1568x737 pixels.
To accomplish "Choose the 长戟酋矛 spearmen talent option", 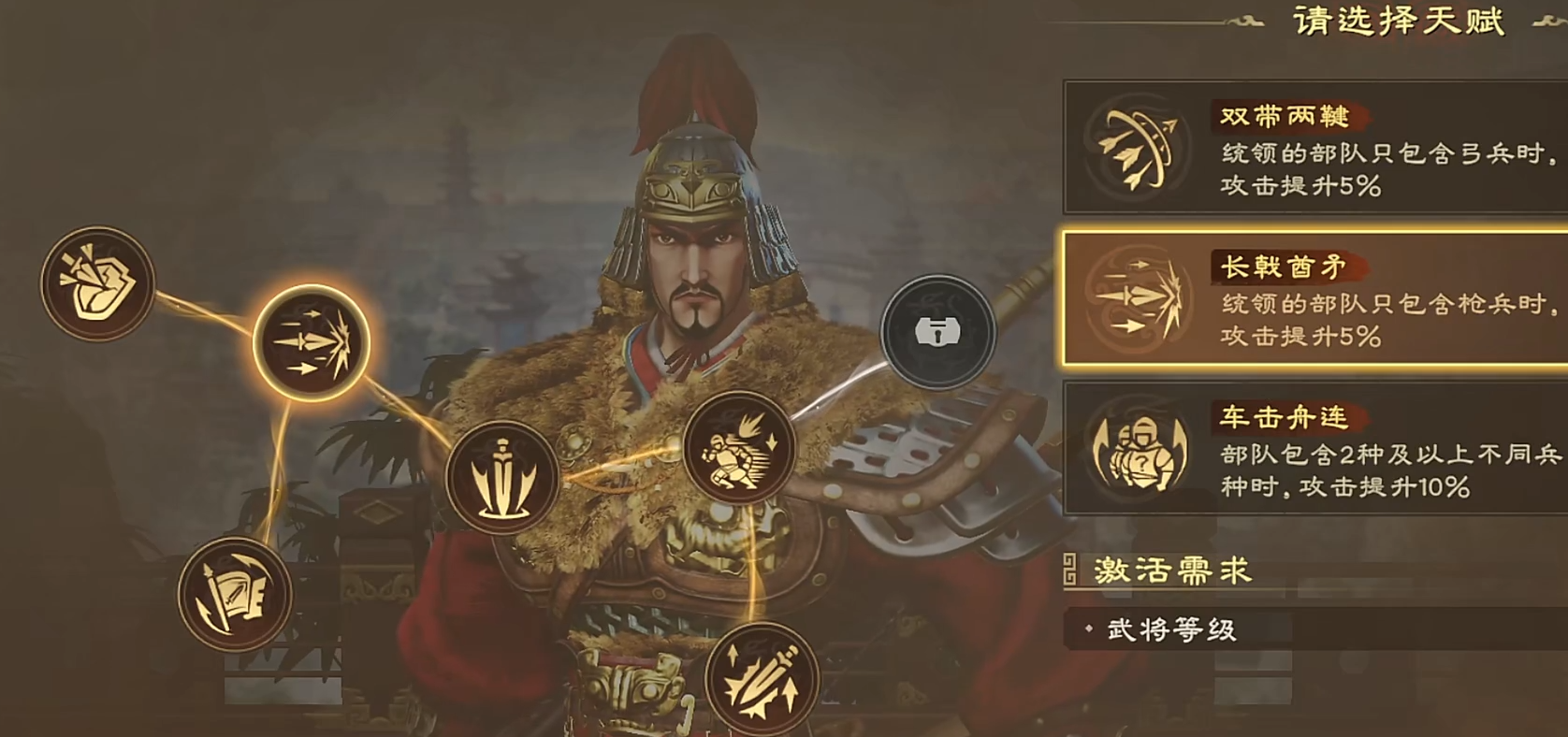I will (1315, 298).
